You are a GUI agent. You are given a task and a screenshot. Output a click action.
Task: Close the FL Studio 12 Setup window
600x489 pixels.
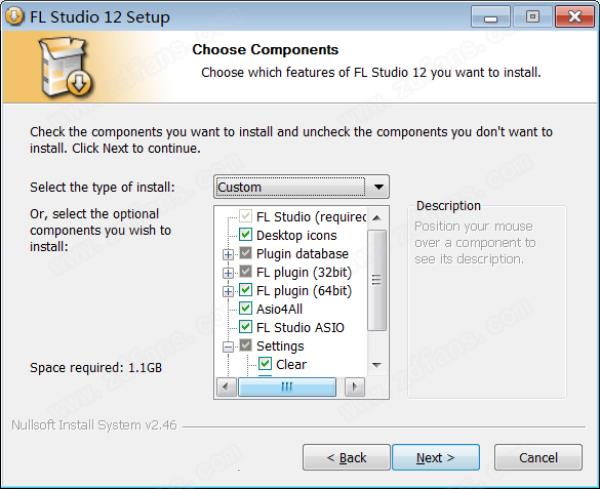575,17
